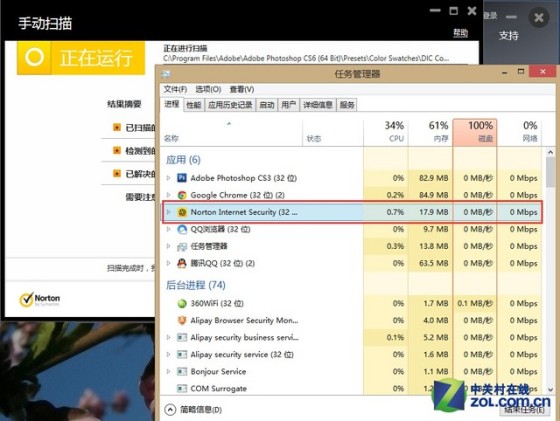
Task: Click 支持 in the Norton main window
Action: [509, 35]
